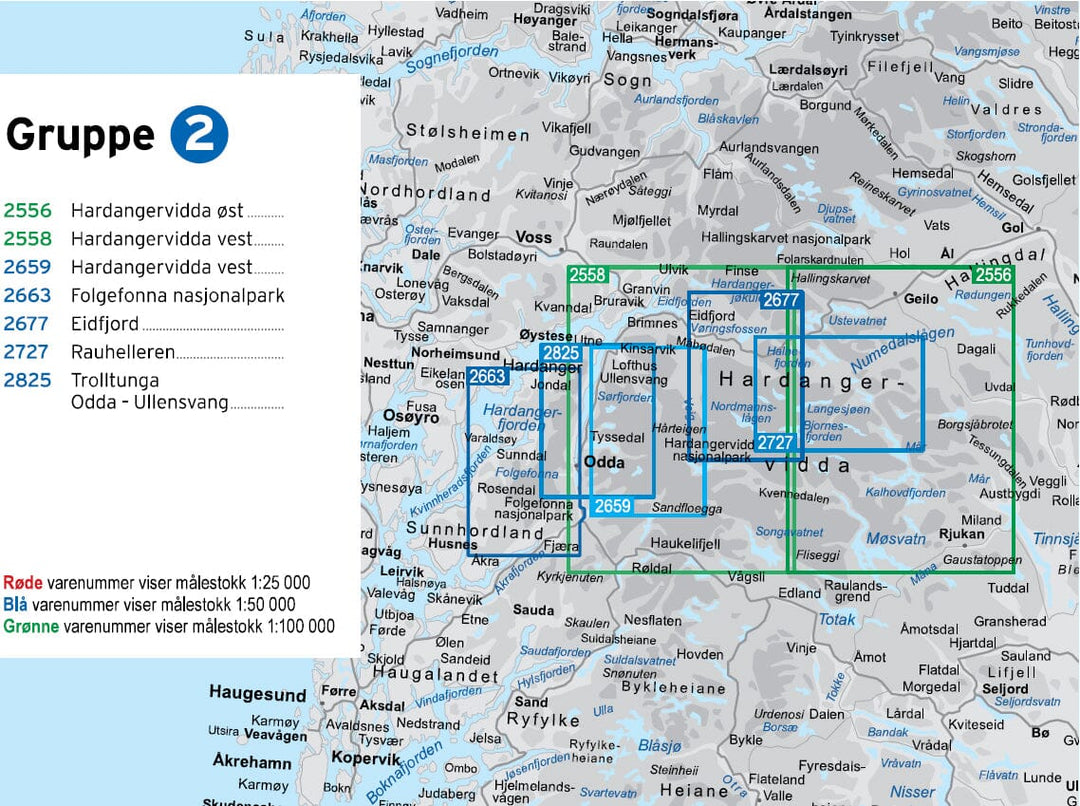The image size is (1080, 806).
Task: Click legend entry 'Folgefonna nasjonalpark'
Action: 178,295
